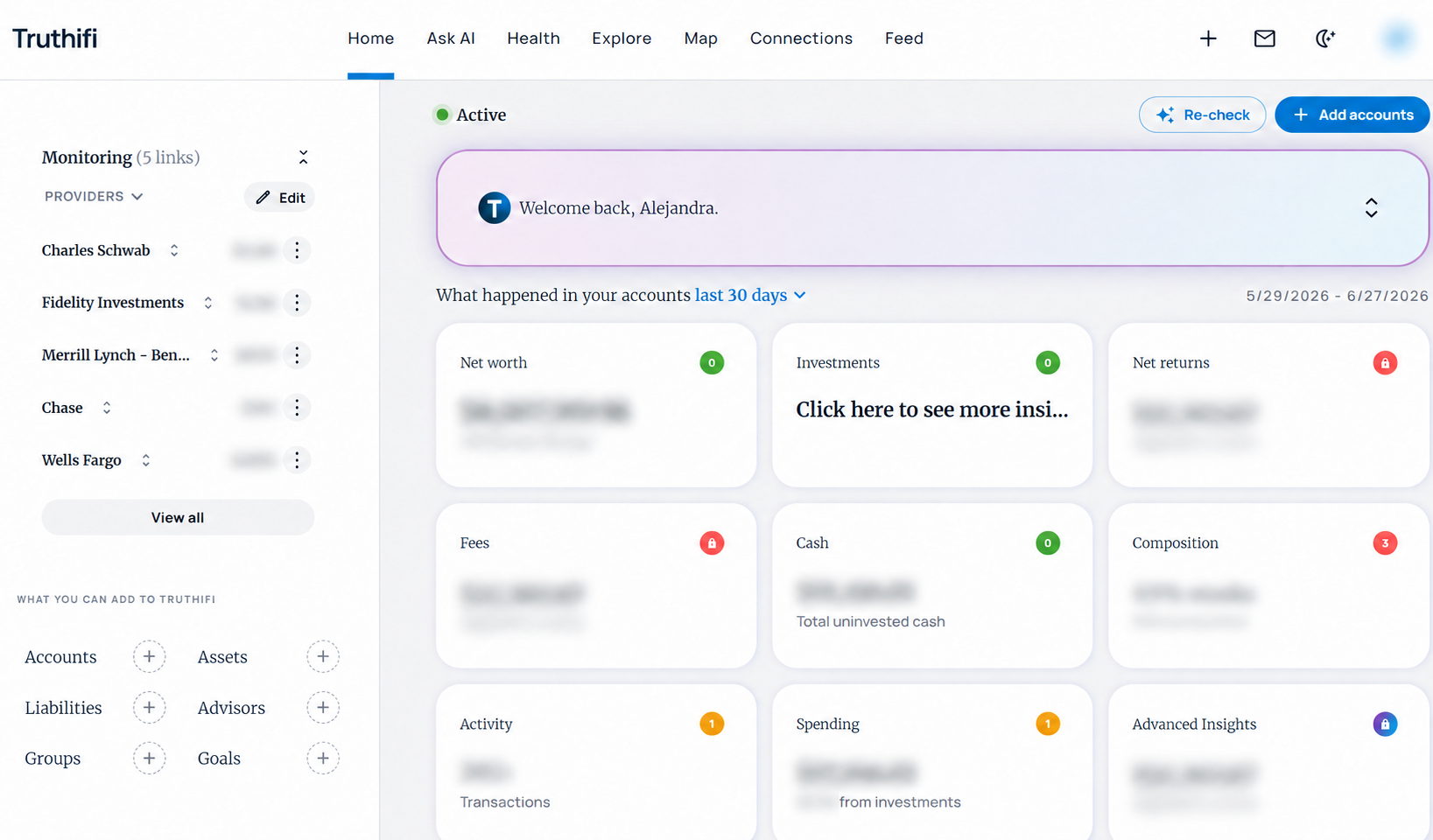
Task: Open the Composition card
Action: coord(1268,585)
